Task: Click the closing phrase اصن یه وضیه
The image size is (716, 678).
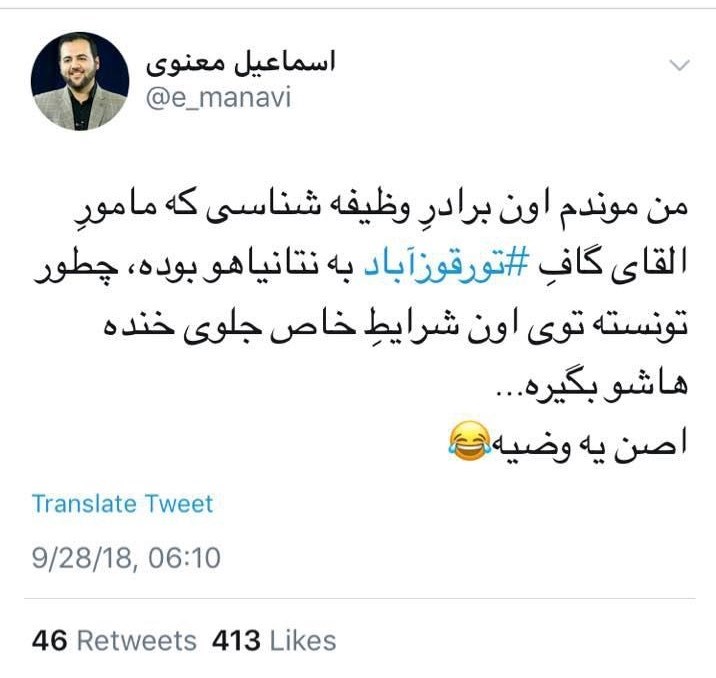Action: [x=589, y=445]
